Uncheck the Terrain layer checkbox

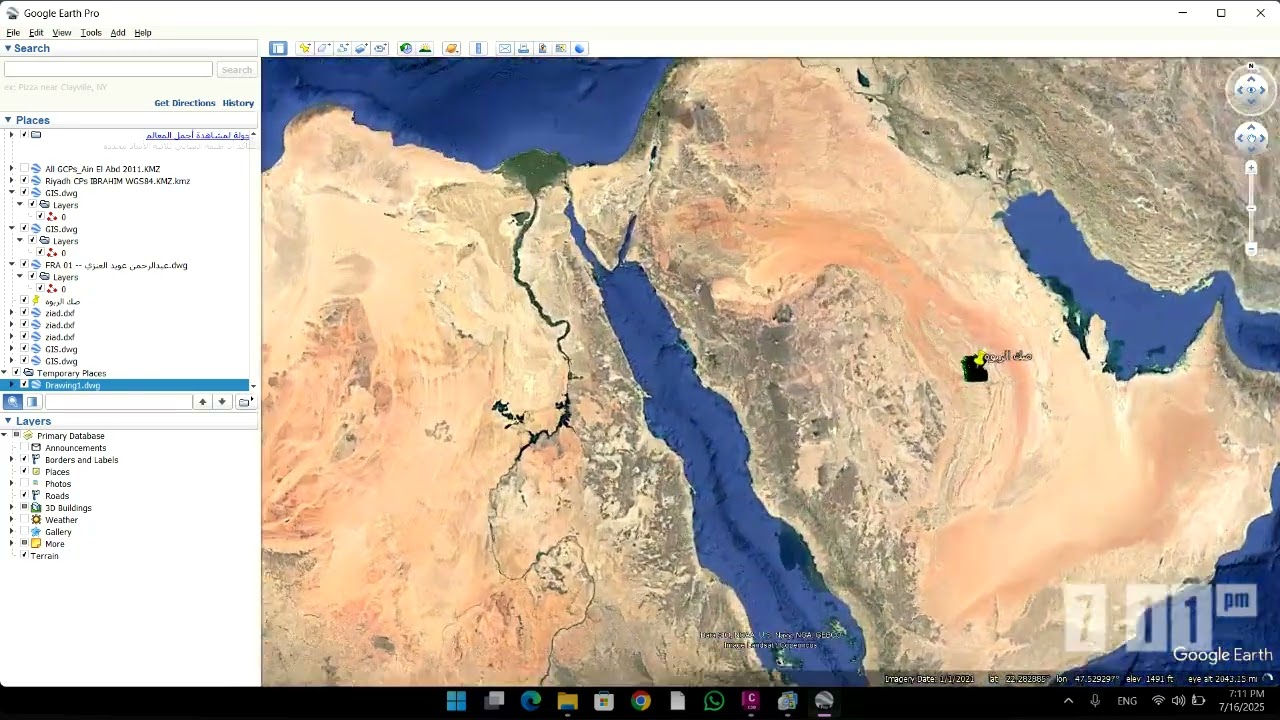24,556
